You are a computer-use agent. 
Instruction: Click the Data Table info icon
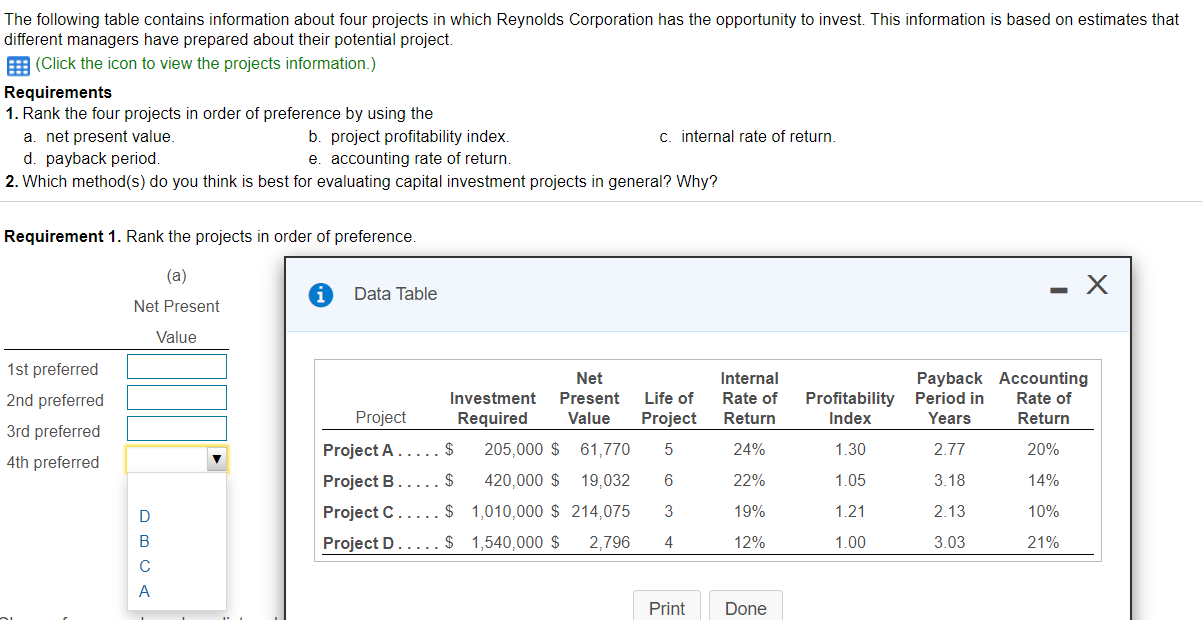pyautogui.click(x=321, y=294)
